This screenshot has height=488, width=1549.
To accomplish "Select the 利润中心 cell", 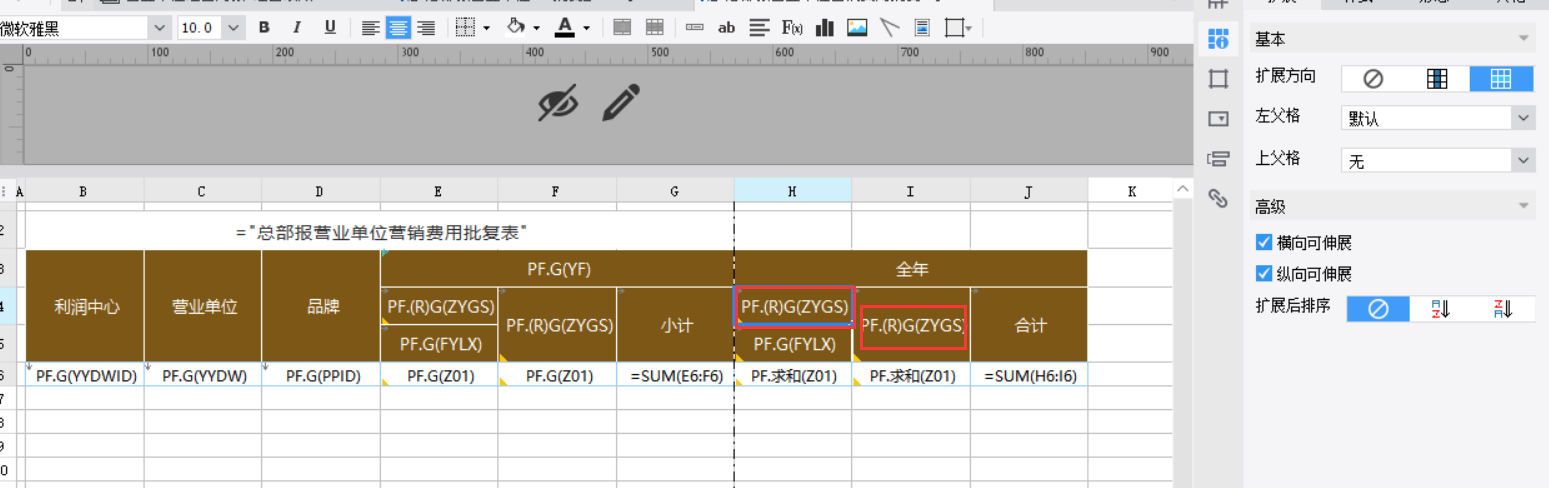I will coord(85,306).
